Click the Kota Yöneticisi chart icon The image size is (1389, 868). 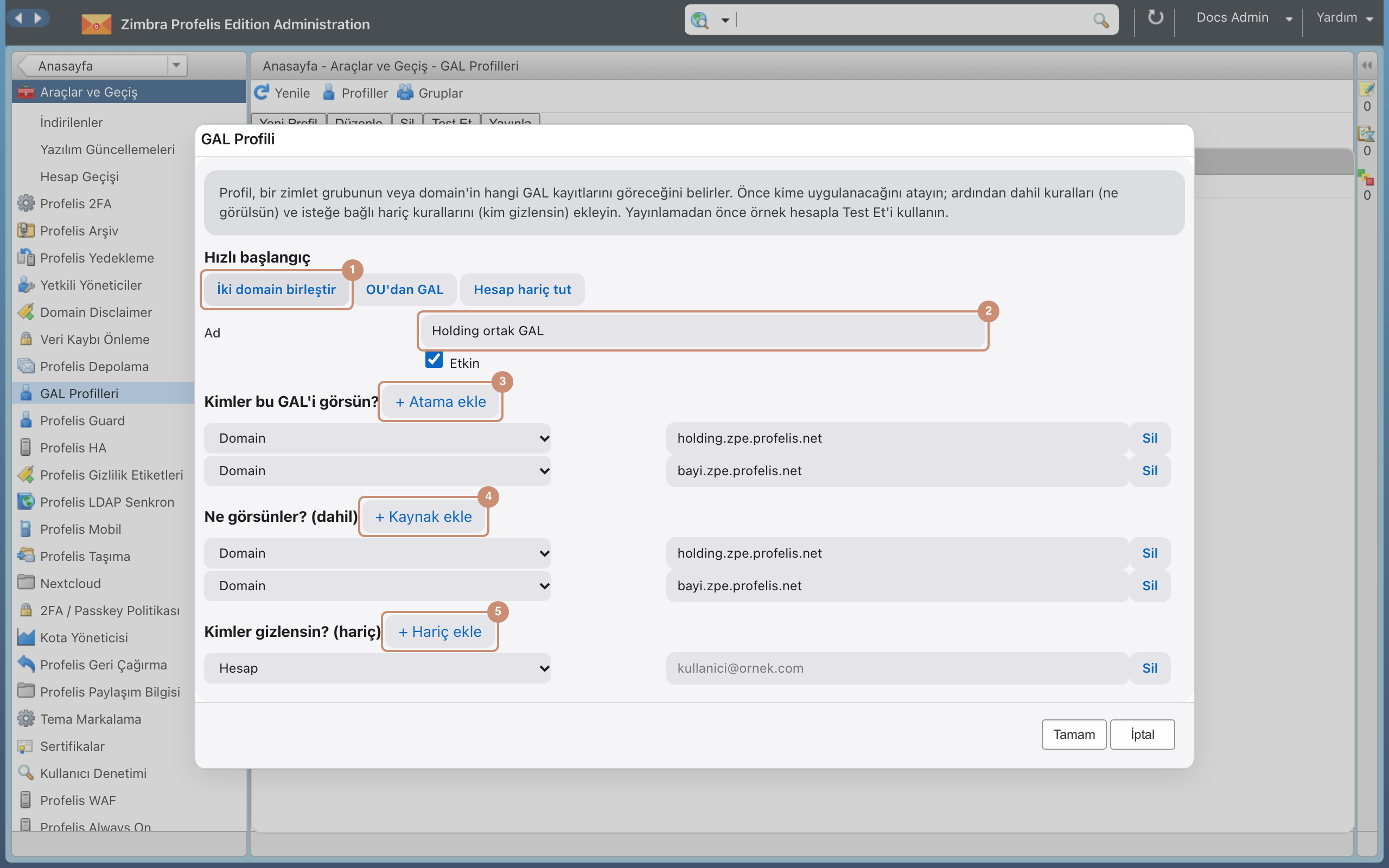point(26,637)
